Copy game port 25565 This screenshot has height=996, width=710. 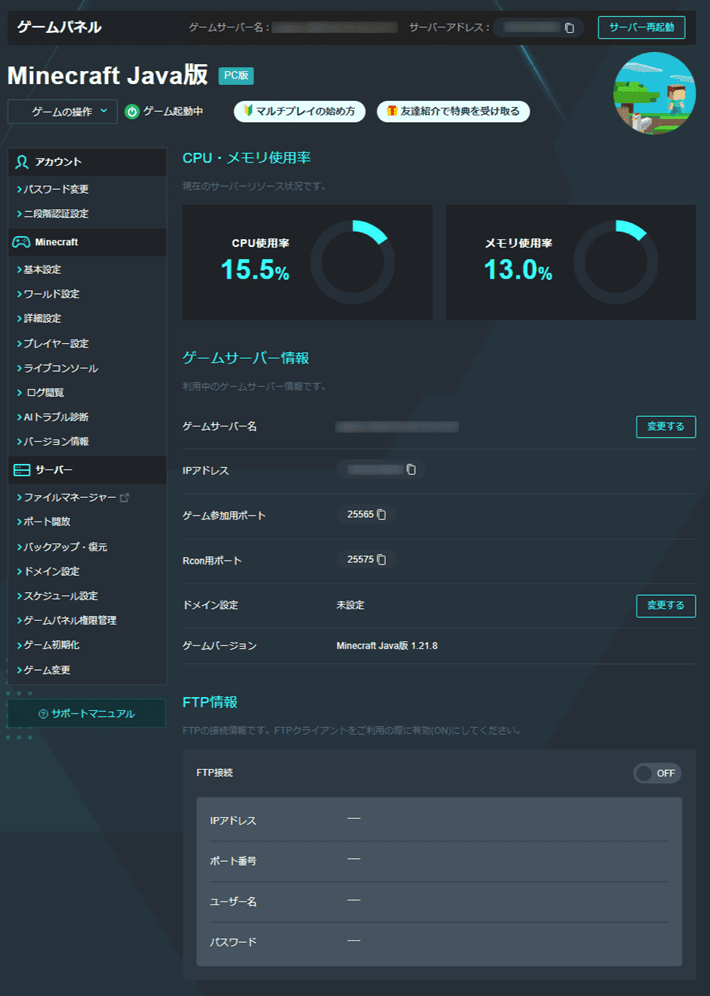point(381,514)
